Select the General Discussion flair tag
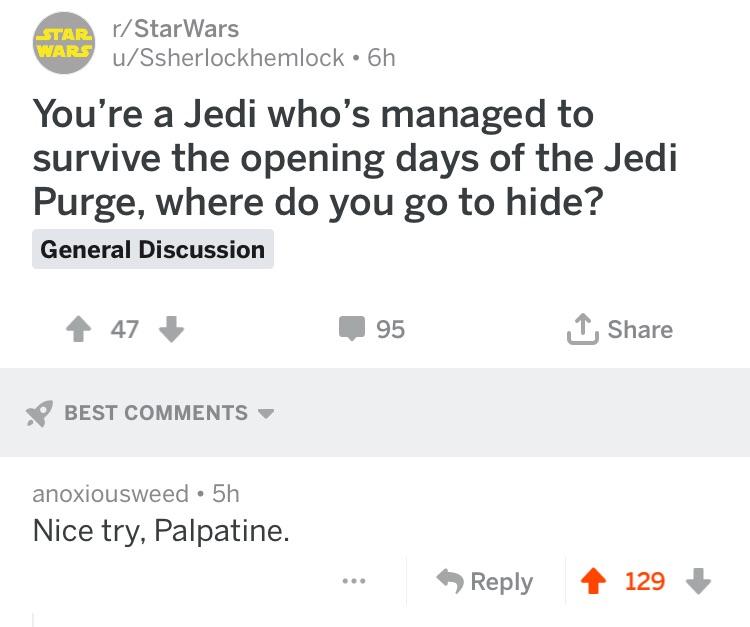Screen dimensions: 750x627 (152, 249)
